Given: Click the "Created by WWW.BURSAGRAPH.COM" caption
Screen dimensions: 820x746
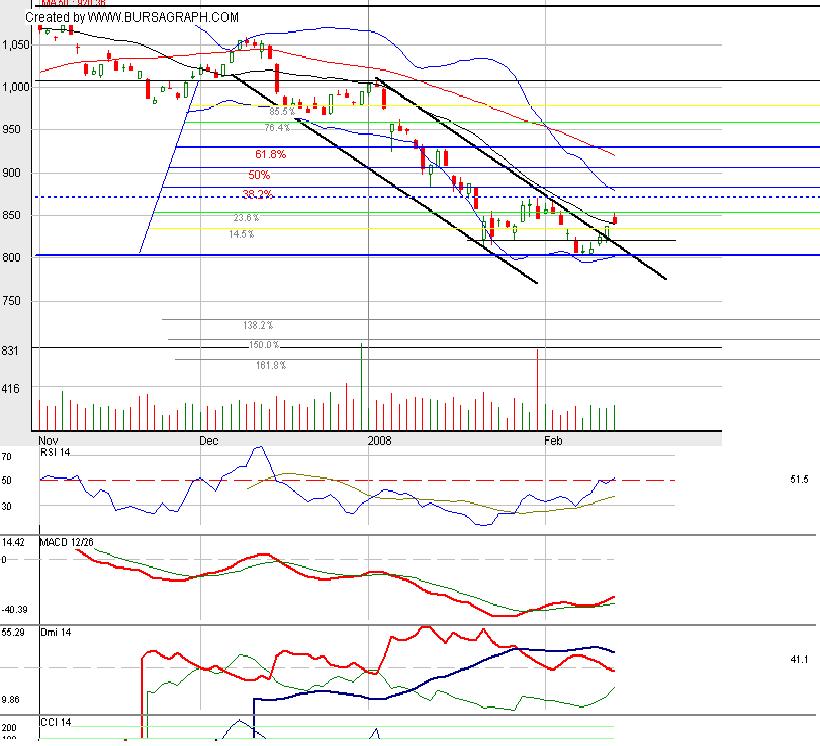Looking at the screenshot, I should (132, 17).
